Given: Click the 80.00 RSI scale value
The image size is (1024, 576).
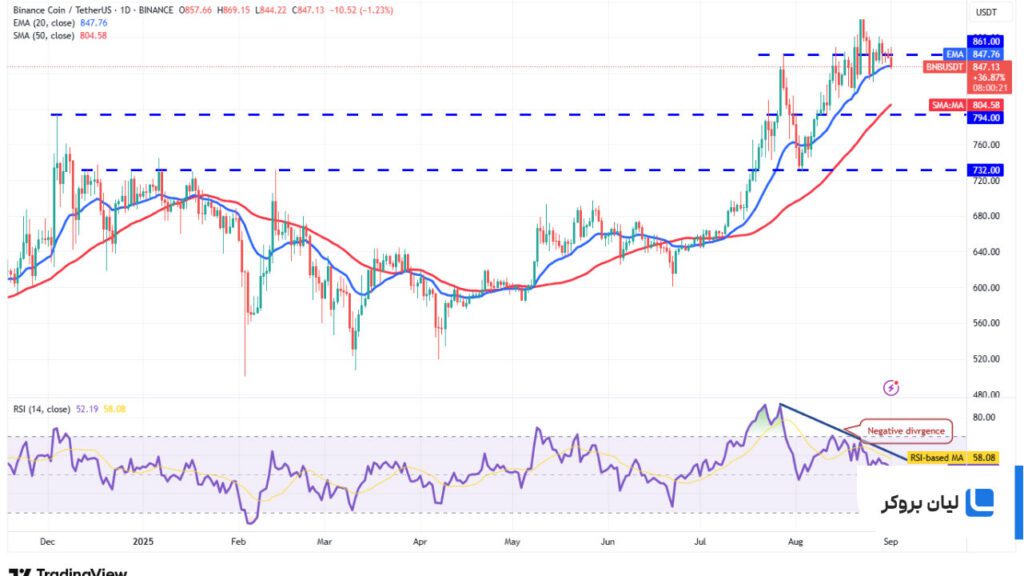Looking at the screenshot, I should click(984, 417).
